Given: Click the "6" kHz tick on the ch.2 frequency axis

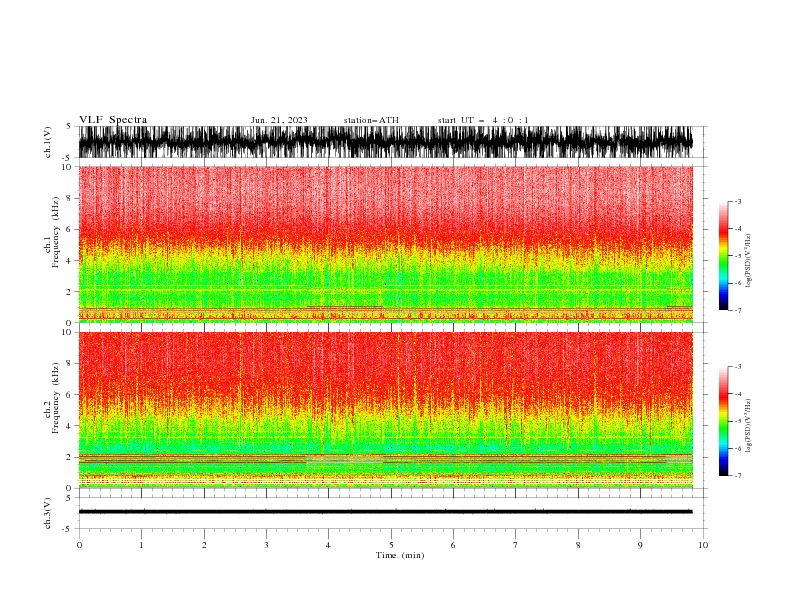Looking at the screenshot, I should pos(69,394).
